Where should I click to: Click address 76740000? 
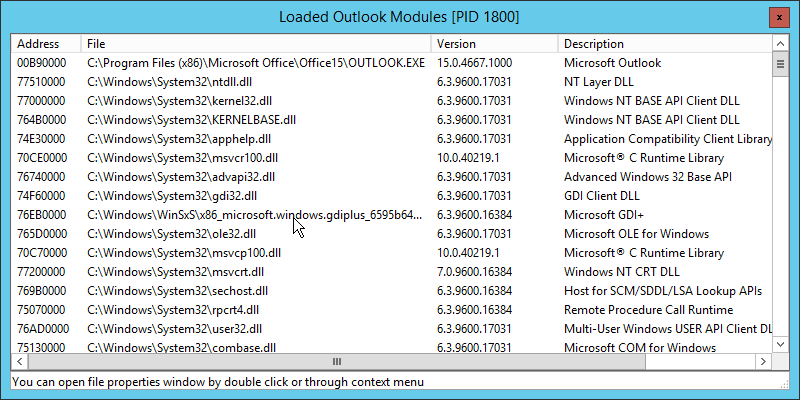tap(41, 177)
